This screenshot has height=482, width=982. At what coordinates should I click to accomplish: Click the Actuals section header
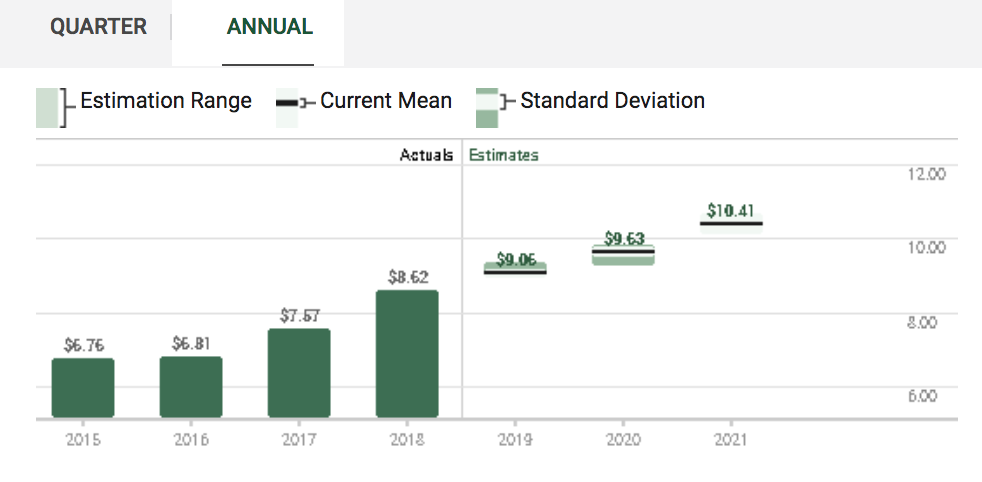point(426,155)
